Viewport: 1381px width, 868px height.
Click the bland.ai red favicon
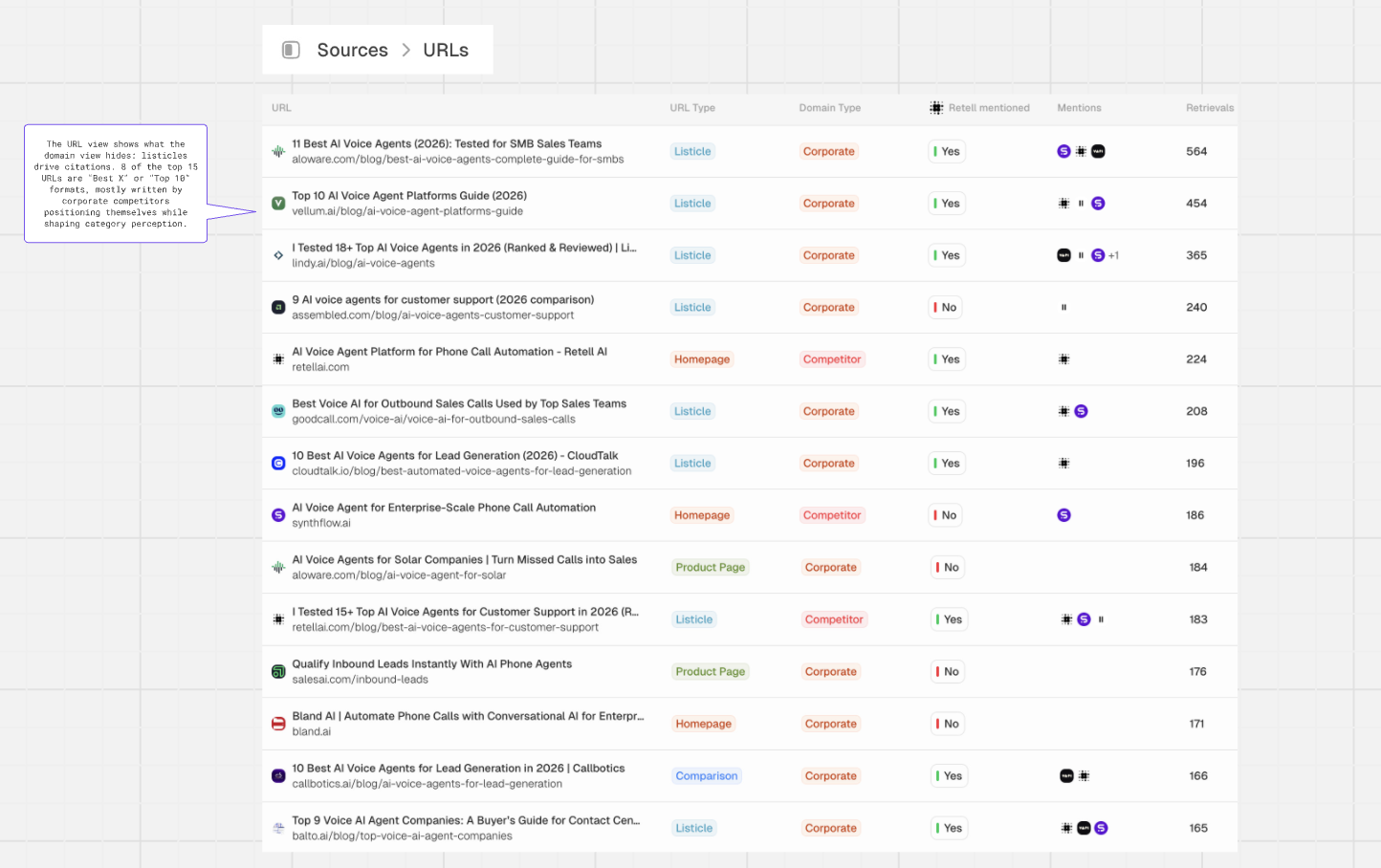pos(278,724)
